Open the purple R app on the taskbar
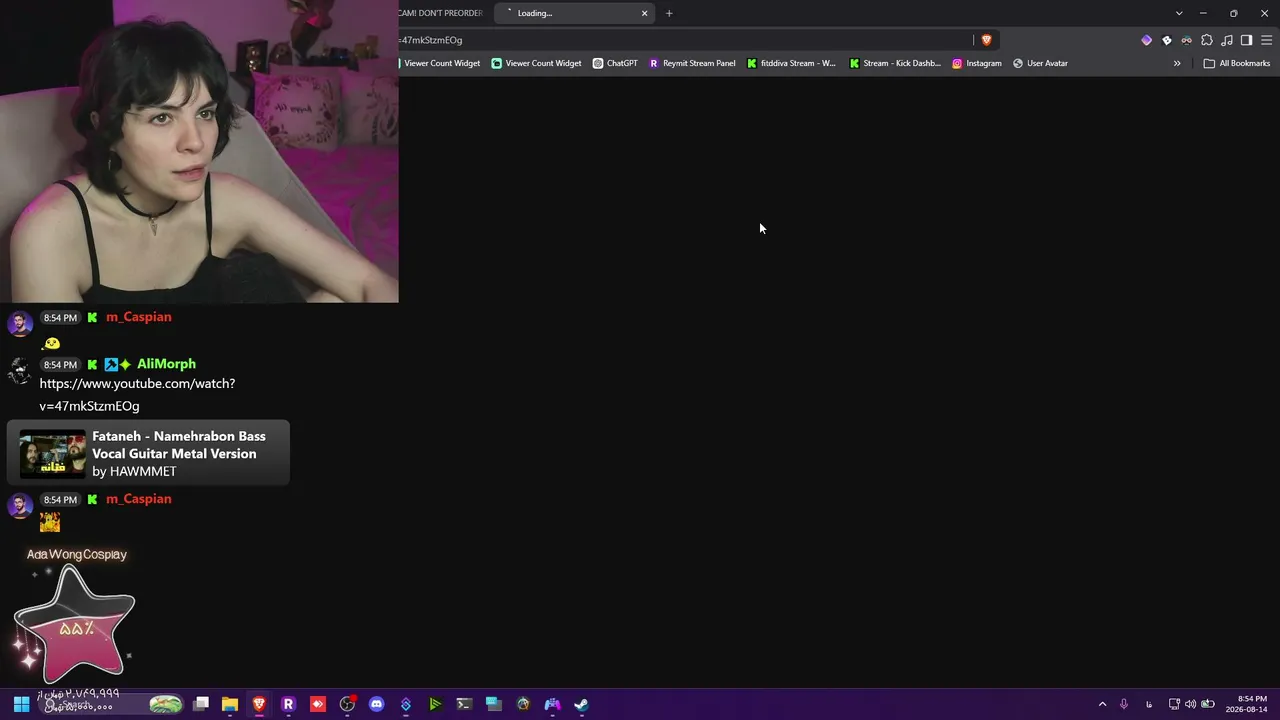The width and height of the screenshot is (1280, 720). (x=288, y=704)
